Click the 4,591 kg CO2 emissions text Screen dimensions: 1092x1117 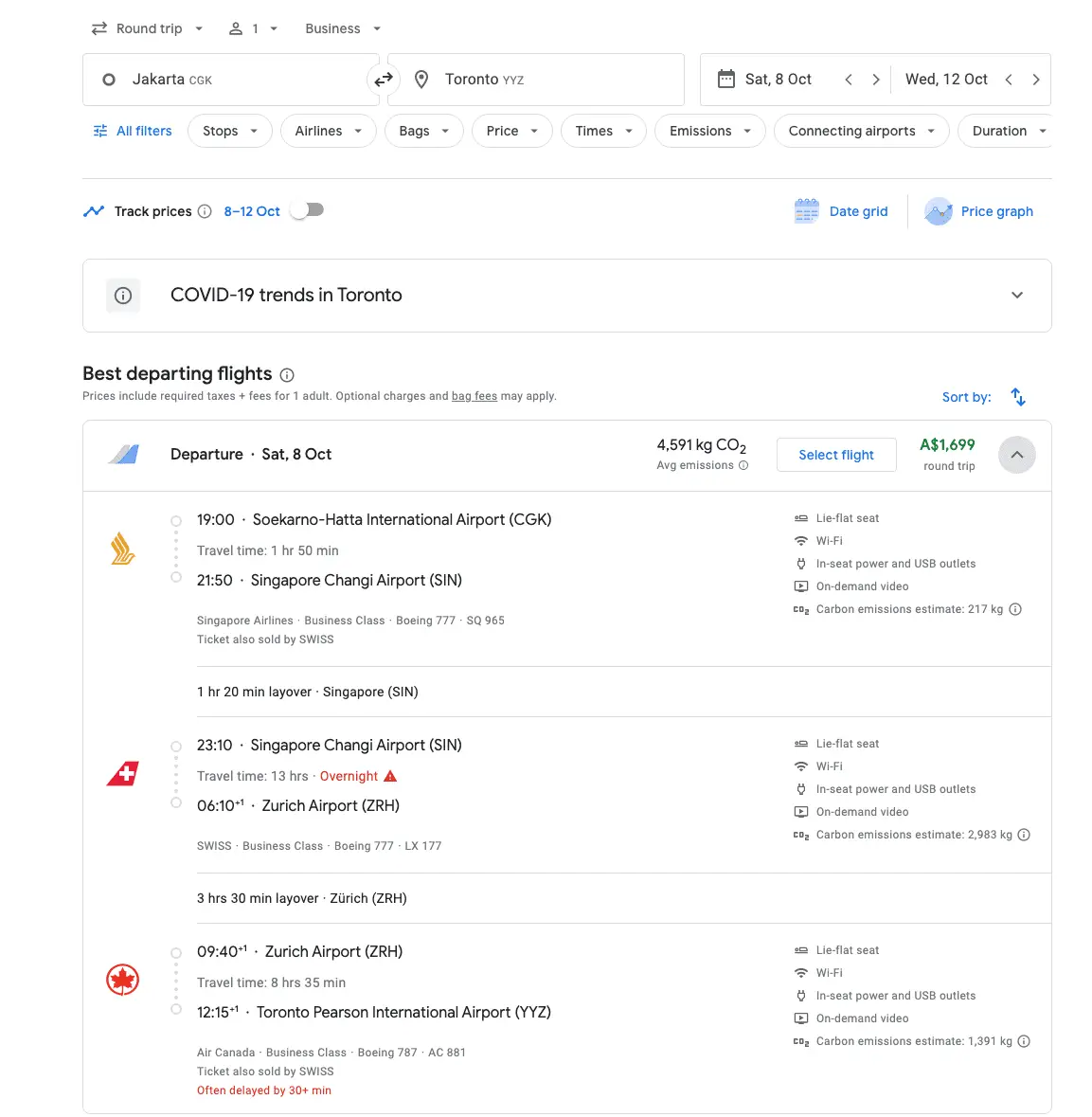(702, 446)
